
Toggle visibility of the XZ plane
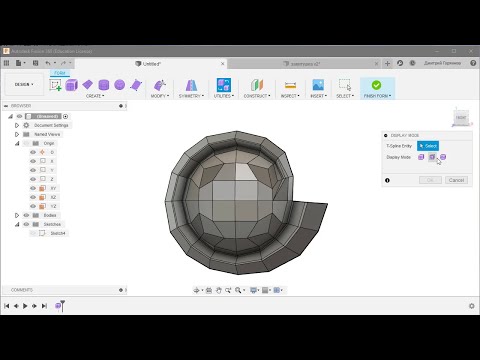click(x=33, y=197)
